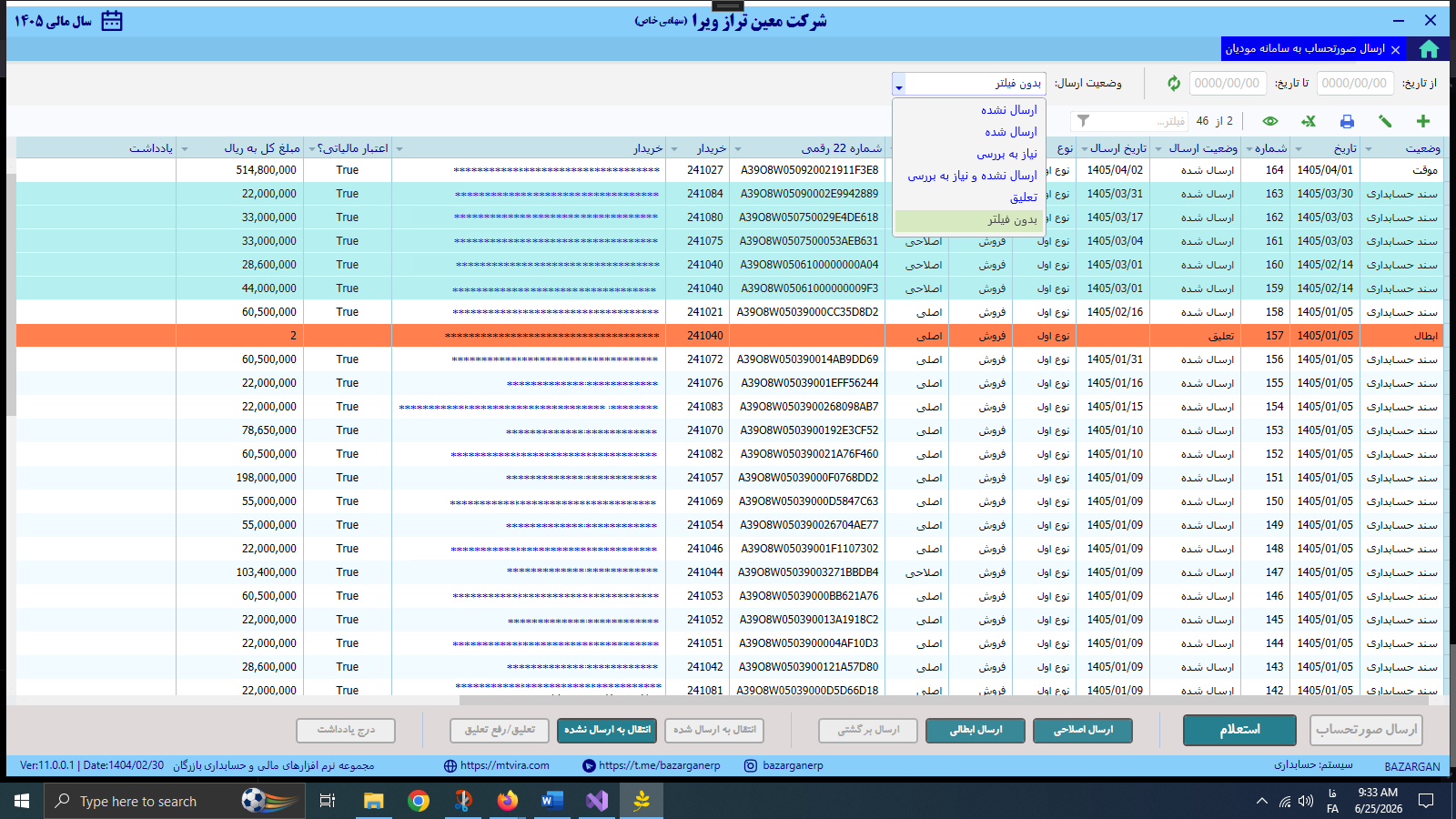Click the green pencil edit icon
This screenshot has width=1456, height=819.
(1385, 121)
